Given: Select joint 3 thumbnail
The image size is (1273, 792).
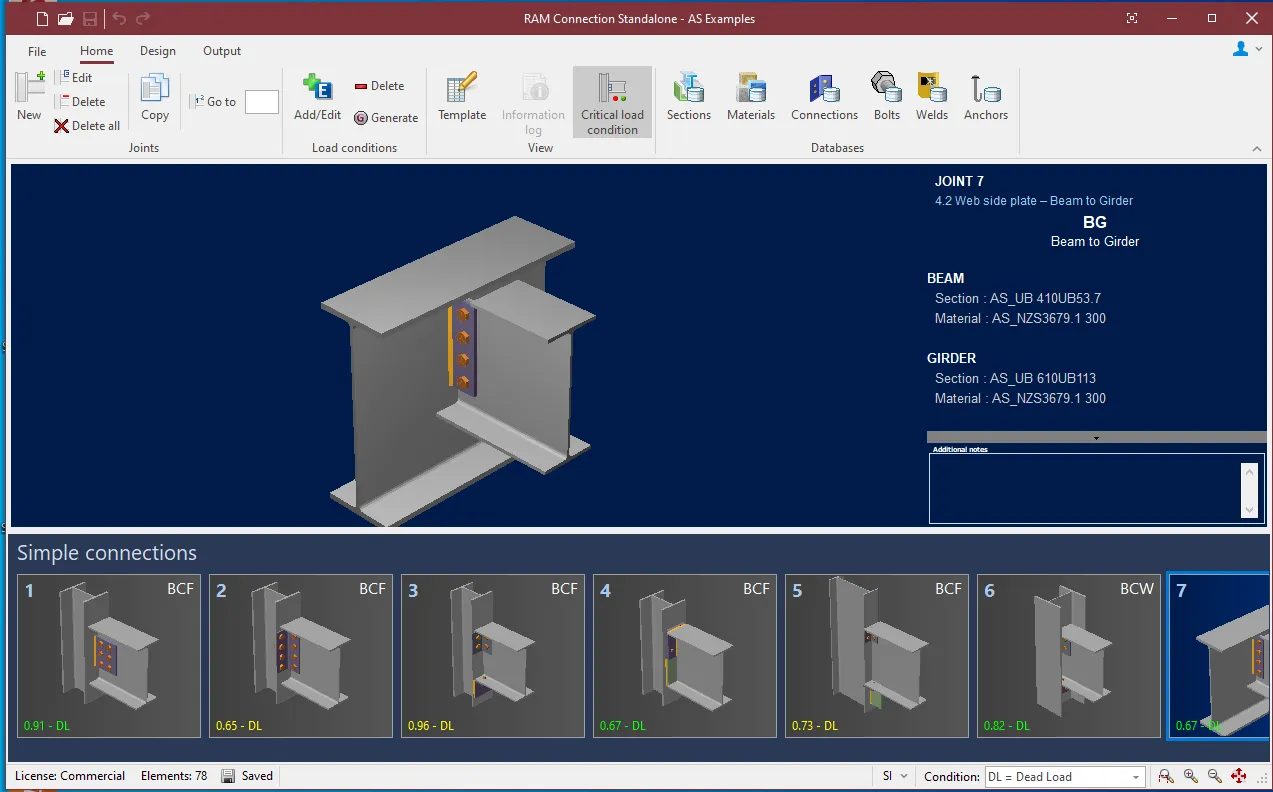Looking at the screenshot, I should 493,656.
